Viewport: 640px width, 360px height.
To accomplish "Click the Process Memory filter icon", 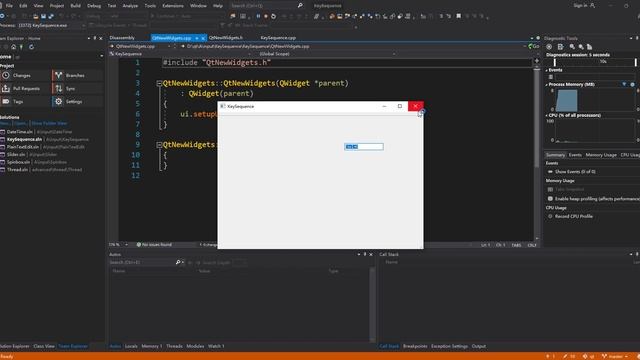I will 624,84.
